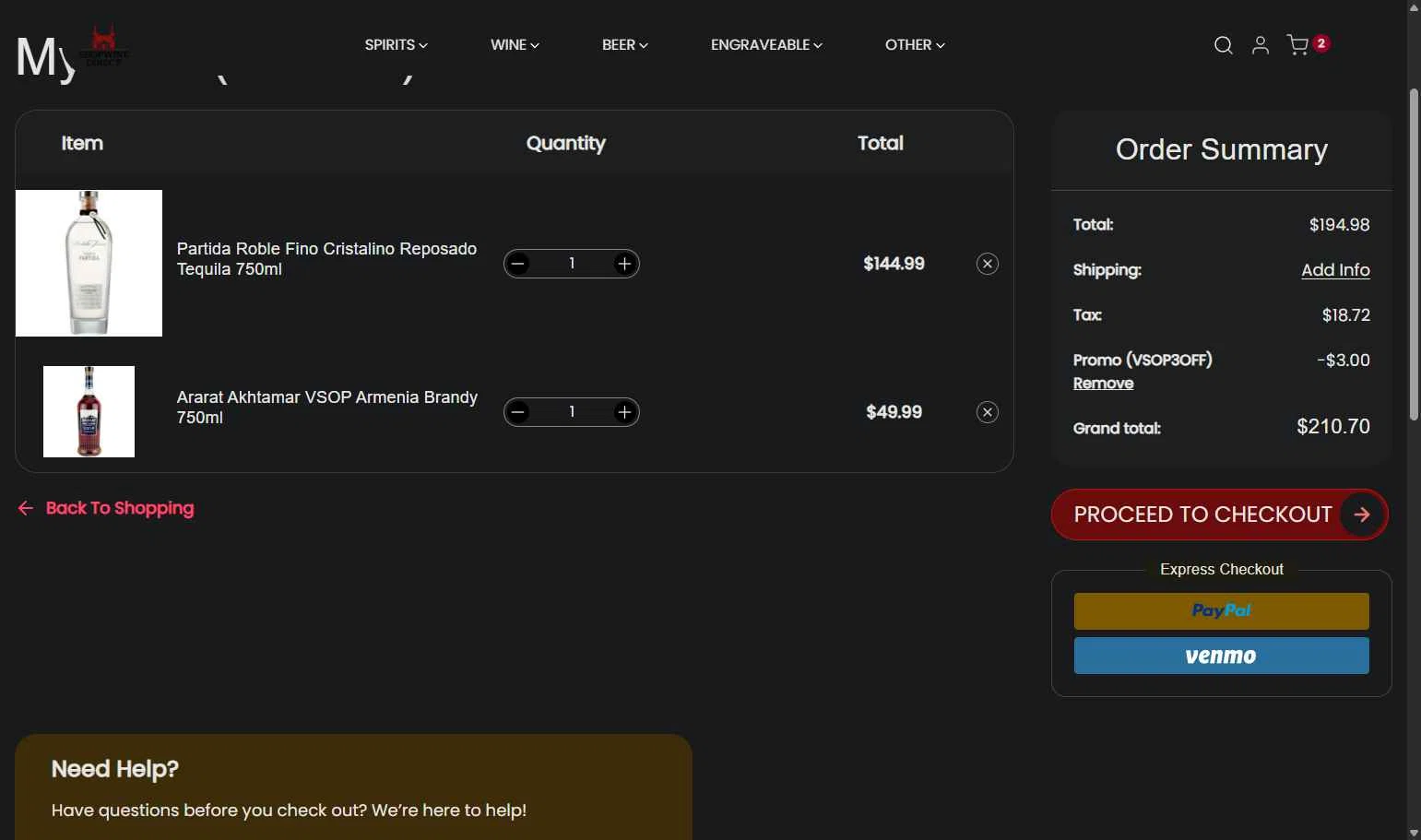Open the user account icon
This screenshot has width=1421, height=840.
tap(1261, 45)
